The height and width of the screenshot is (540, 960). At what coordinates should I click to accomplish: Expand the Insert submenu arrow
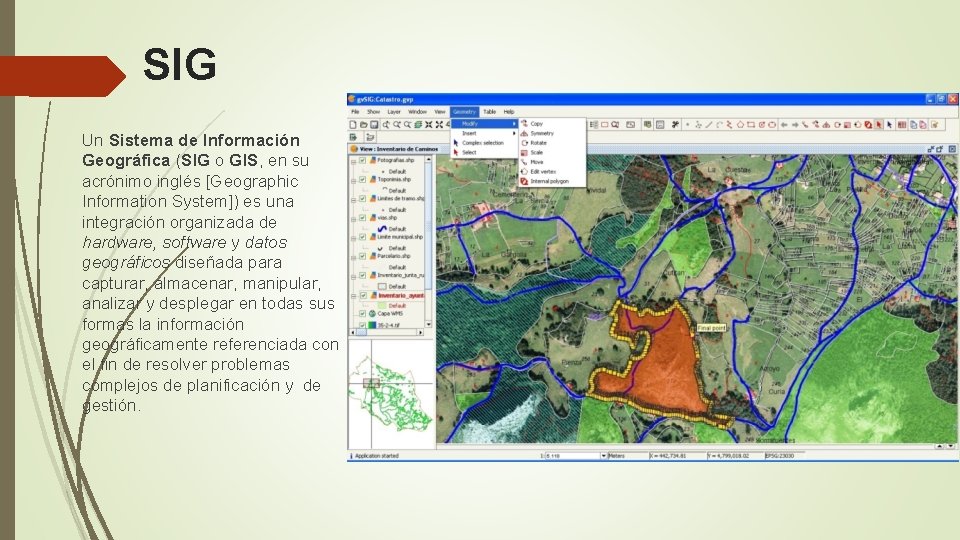coord(514,133)
